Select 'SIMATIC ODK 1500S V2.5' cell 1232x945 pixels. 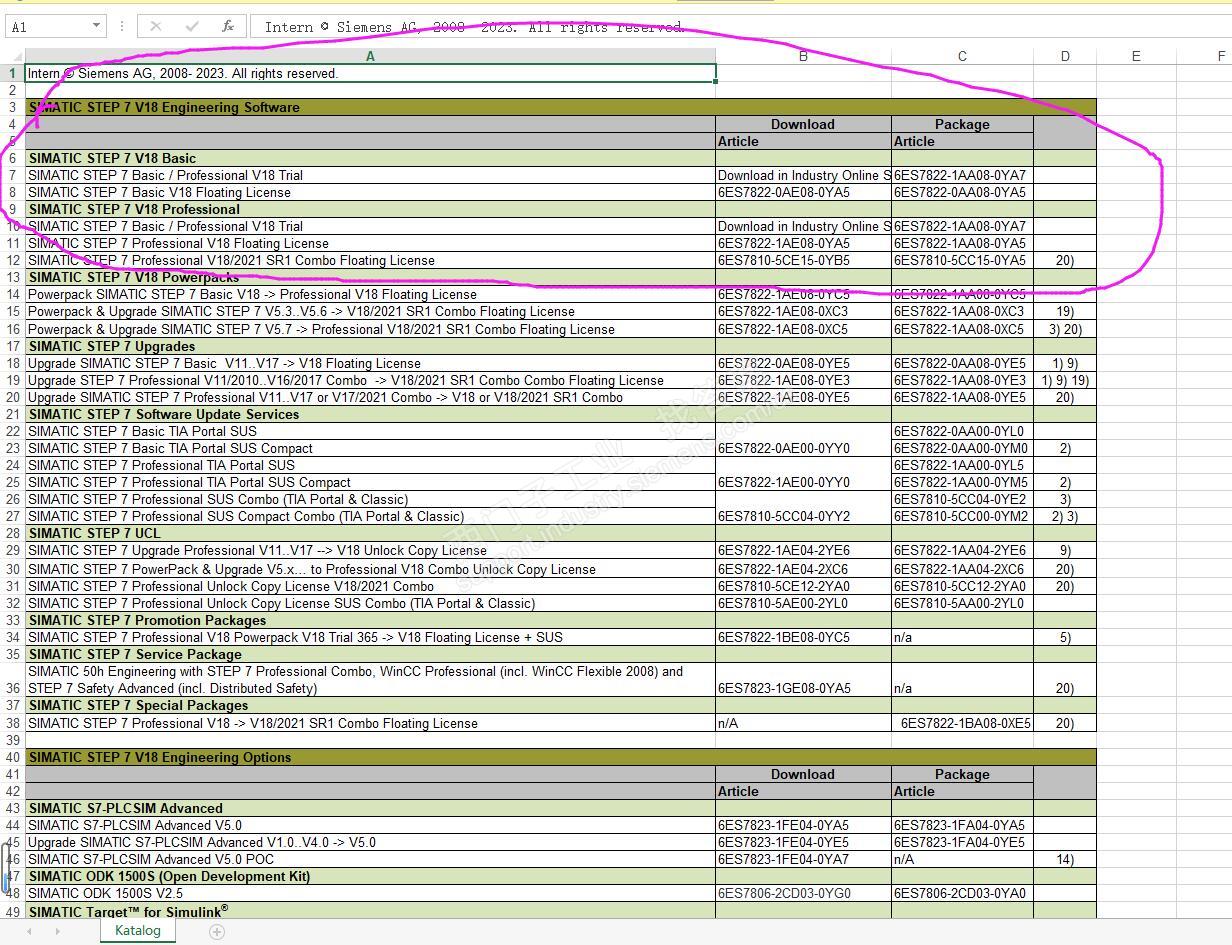coord(370,893)
